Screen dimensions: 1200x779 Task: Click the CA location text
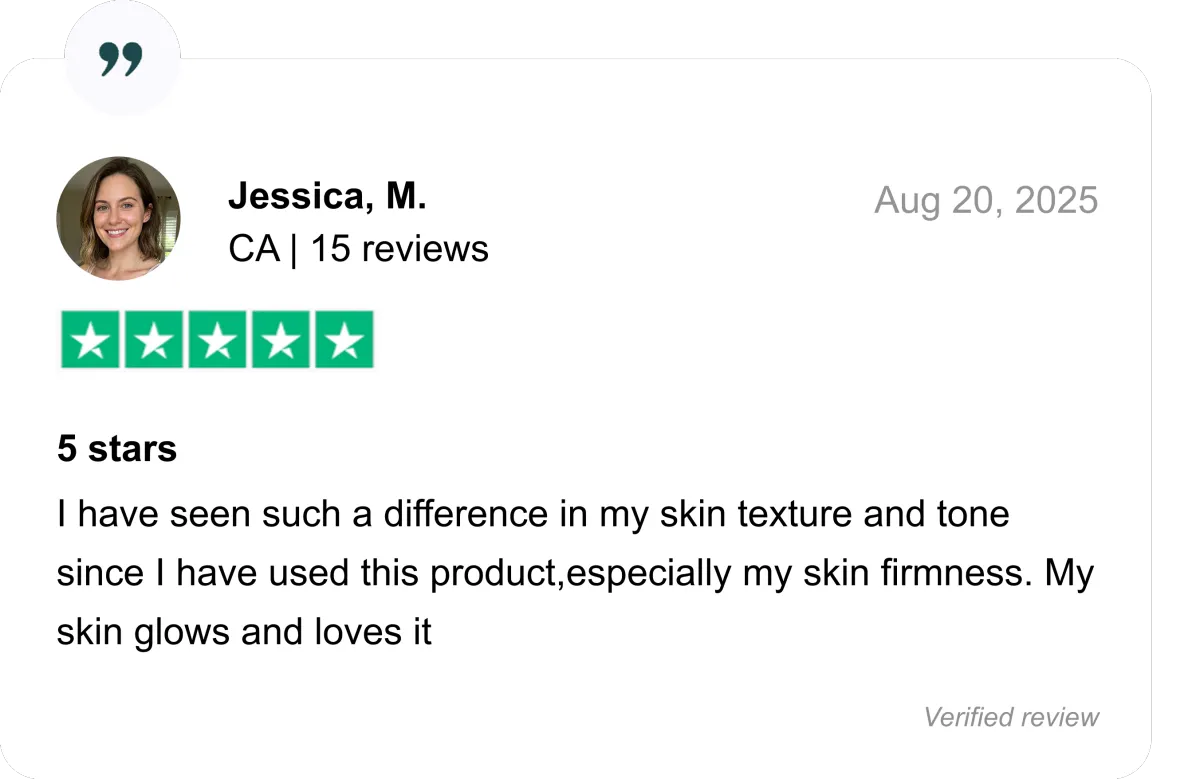(254, 248)
